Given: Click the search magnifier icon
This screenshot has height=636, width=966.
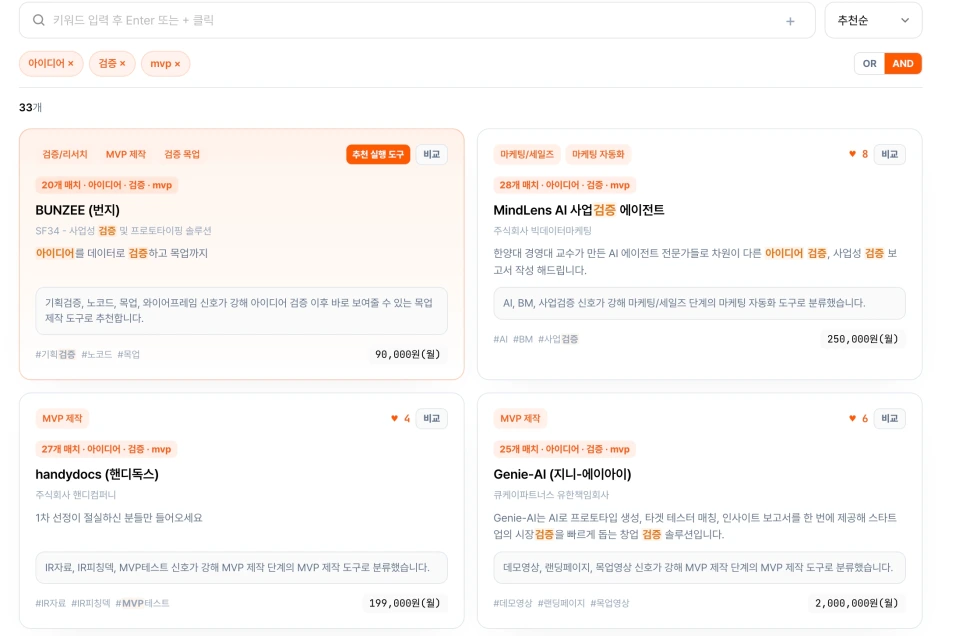Looking at the screenshot, I should click(38, 20).
